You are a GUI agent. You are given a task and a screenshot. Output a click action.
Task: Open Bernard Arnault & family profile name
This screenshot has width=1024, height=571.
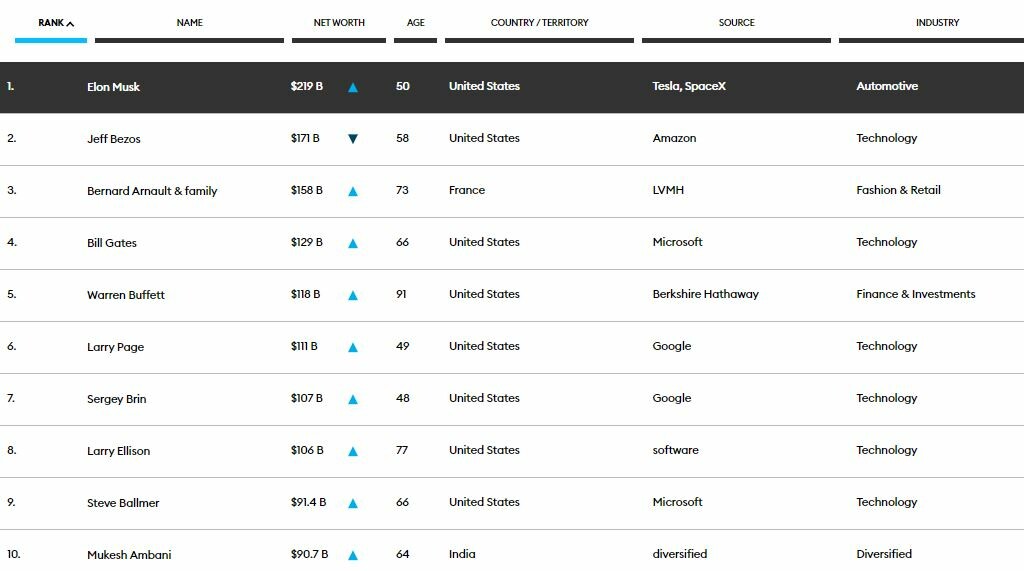click(x=152, y=191)
